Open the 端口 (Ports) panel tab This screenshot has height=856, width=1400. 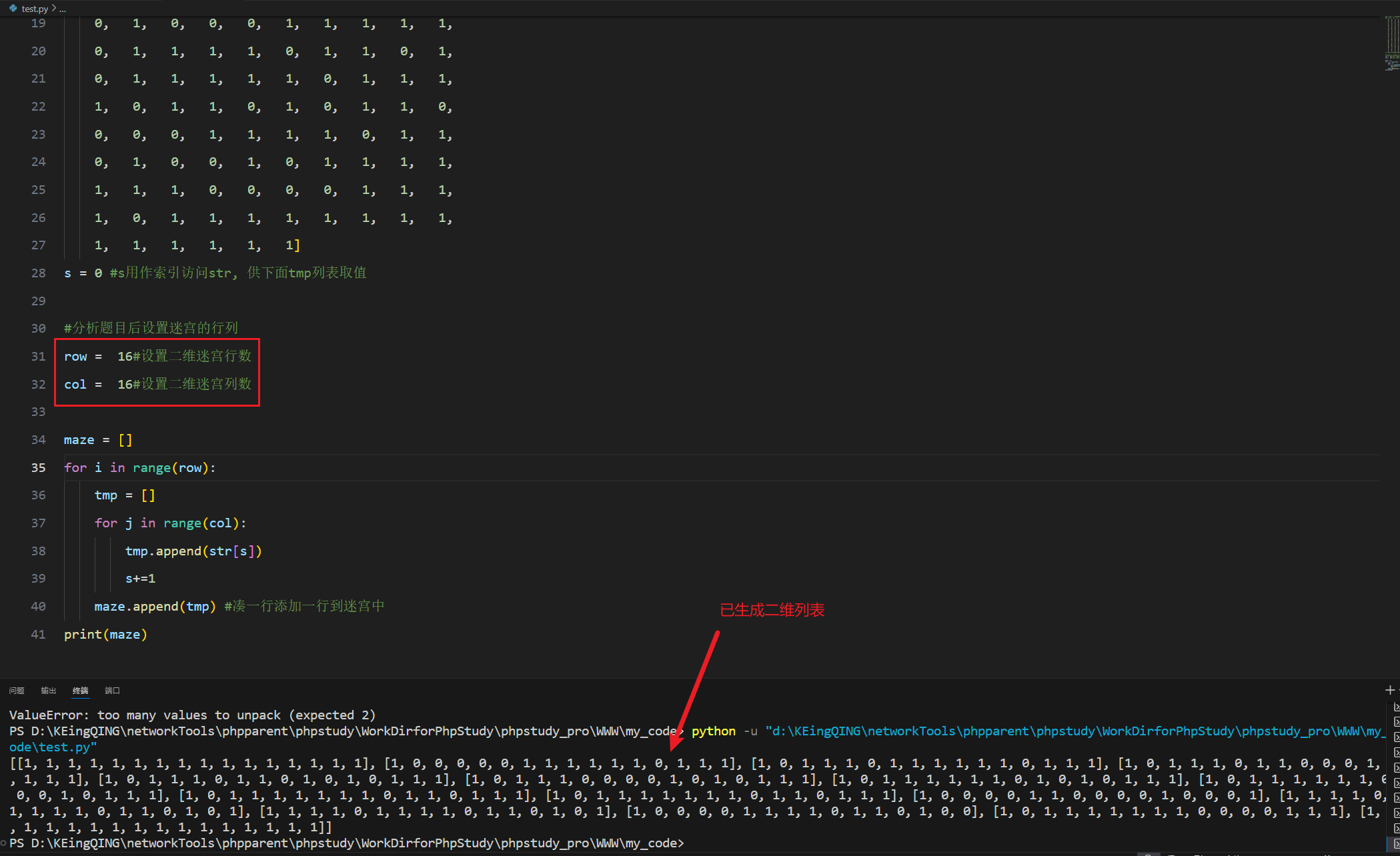(112, 691)
